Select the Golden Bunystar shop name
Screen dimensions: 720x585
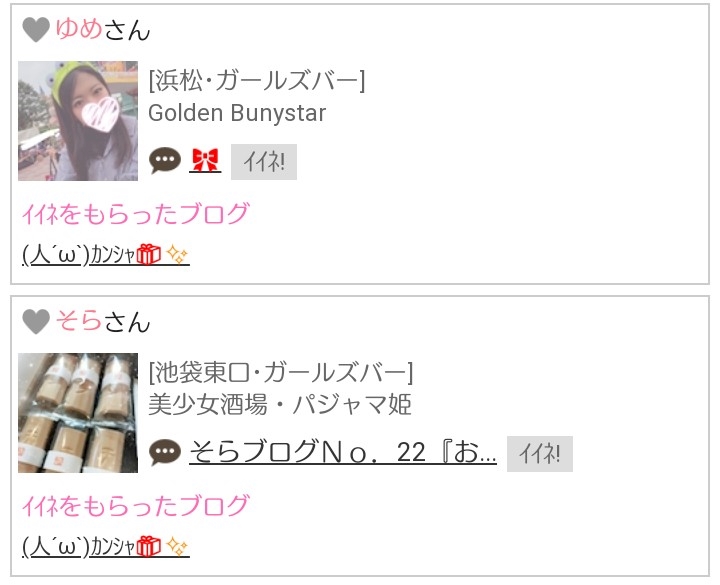237,113
